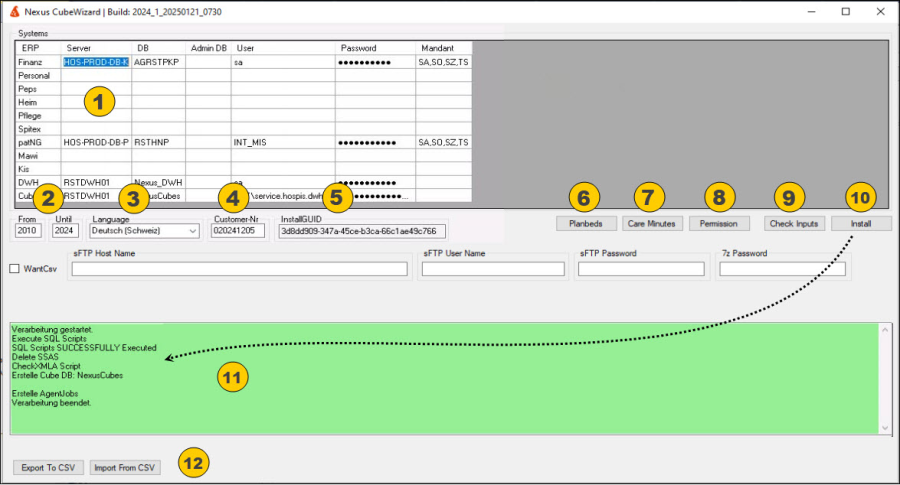
Task: Click the sFTP Host Name field
Action: [x=239, y=269]
